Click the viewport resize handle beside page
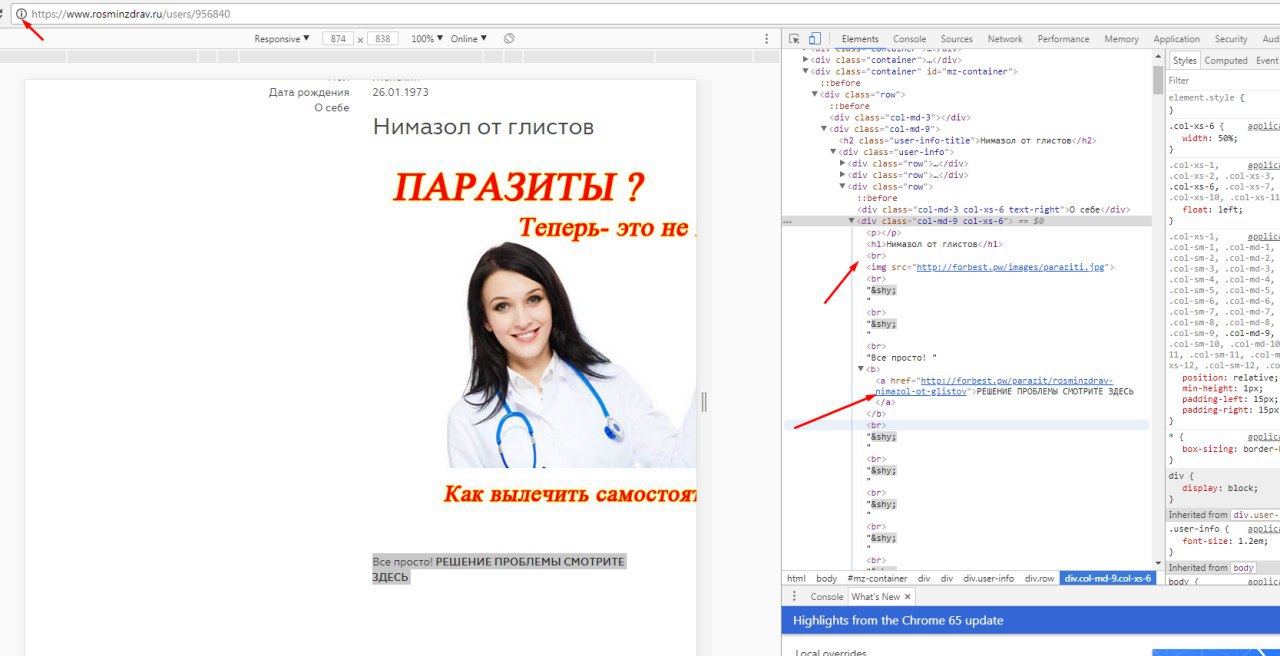Viewport: 1280px width, 656px height. click(703, 401)
